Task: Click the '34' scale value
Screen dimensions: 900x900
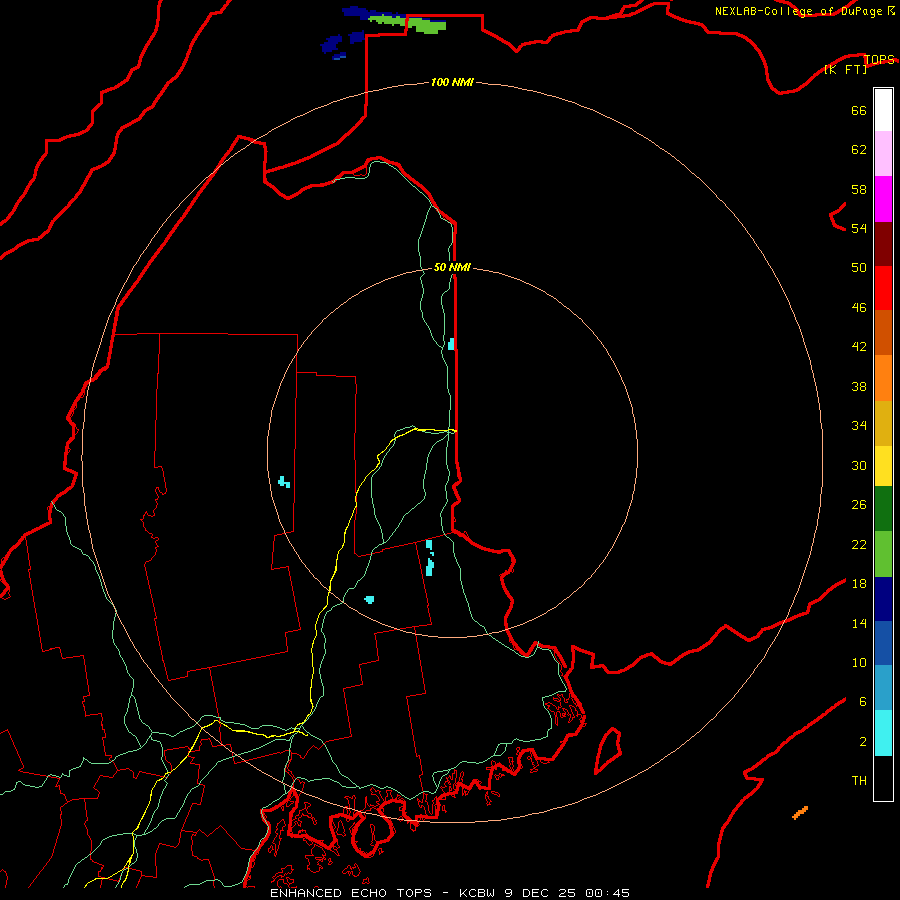Action: (x=859, y=425)
